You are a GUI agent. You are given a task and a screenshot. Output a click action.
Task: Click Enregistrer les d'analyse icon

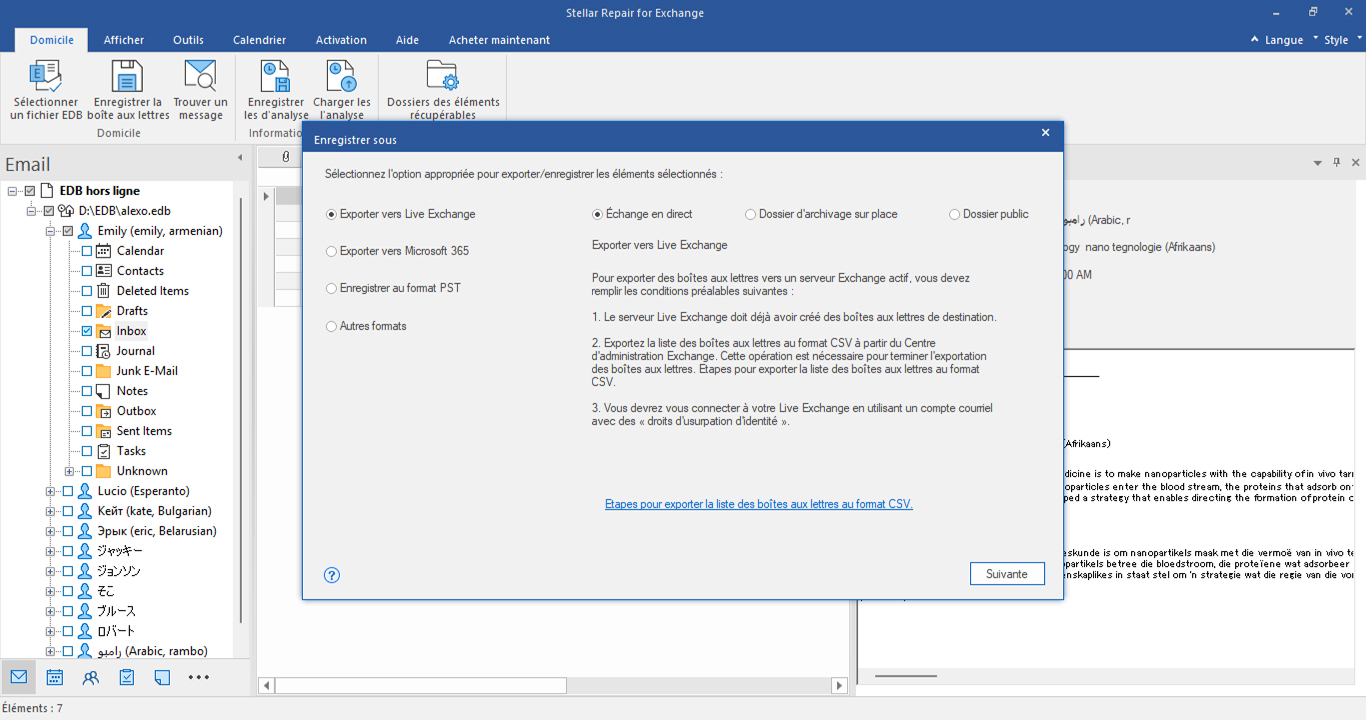pyautogui.click(x=275, y=76)
